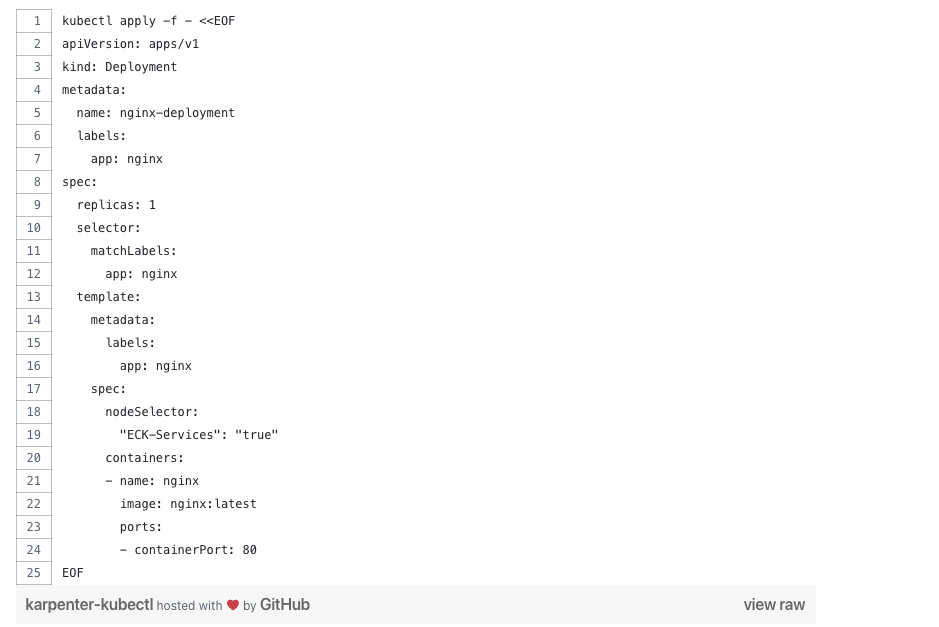This screenshot has height=627, width=939.
Task: Click the 'matchLabels:' code line
Action: [x=134, y=251]
